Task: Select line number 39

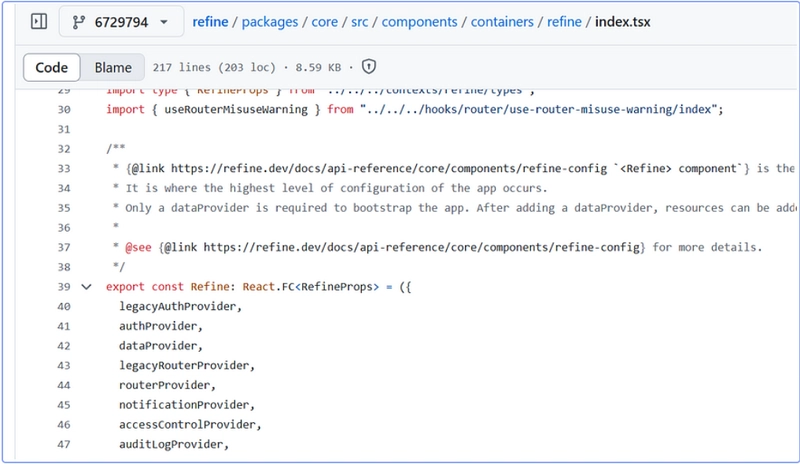Action: click(x=64, y=287)
